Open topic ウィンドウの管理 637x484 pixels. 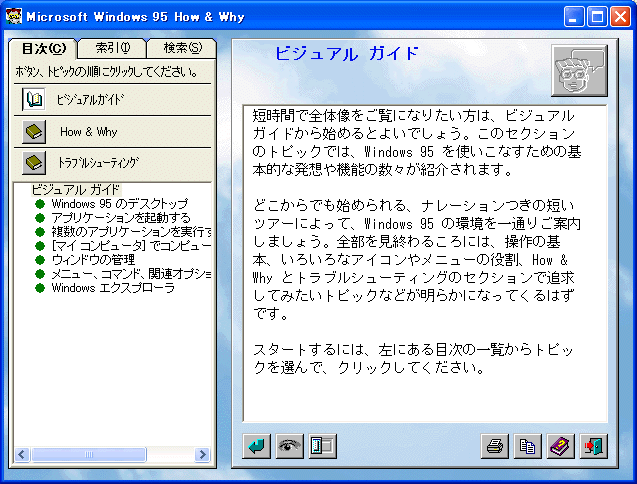pos(93,260)
